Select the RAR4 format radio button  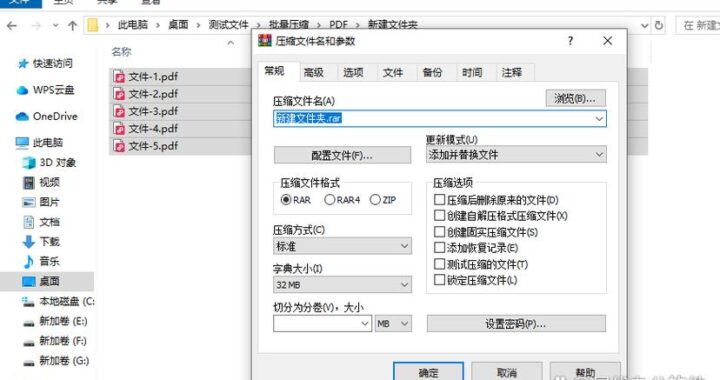tap(330, 200)
